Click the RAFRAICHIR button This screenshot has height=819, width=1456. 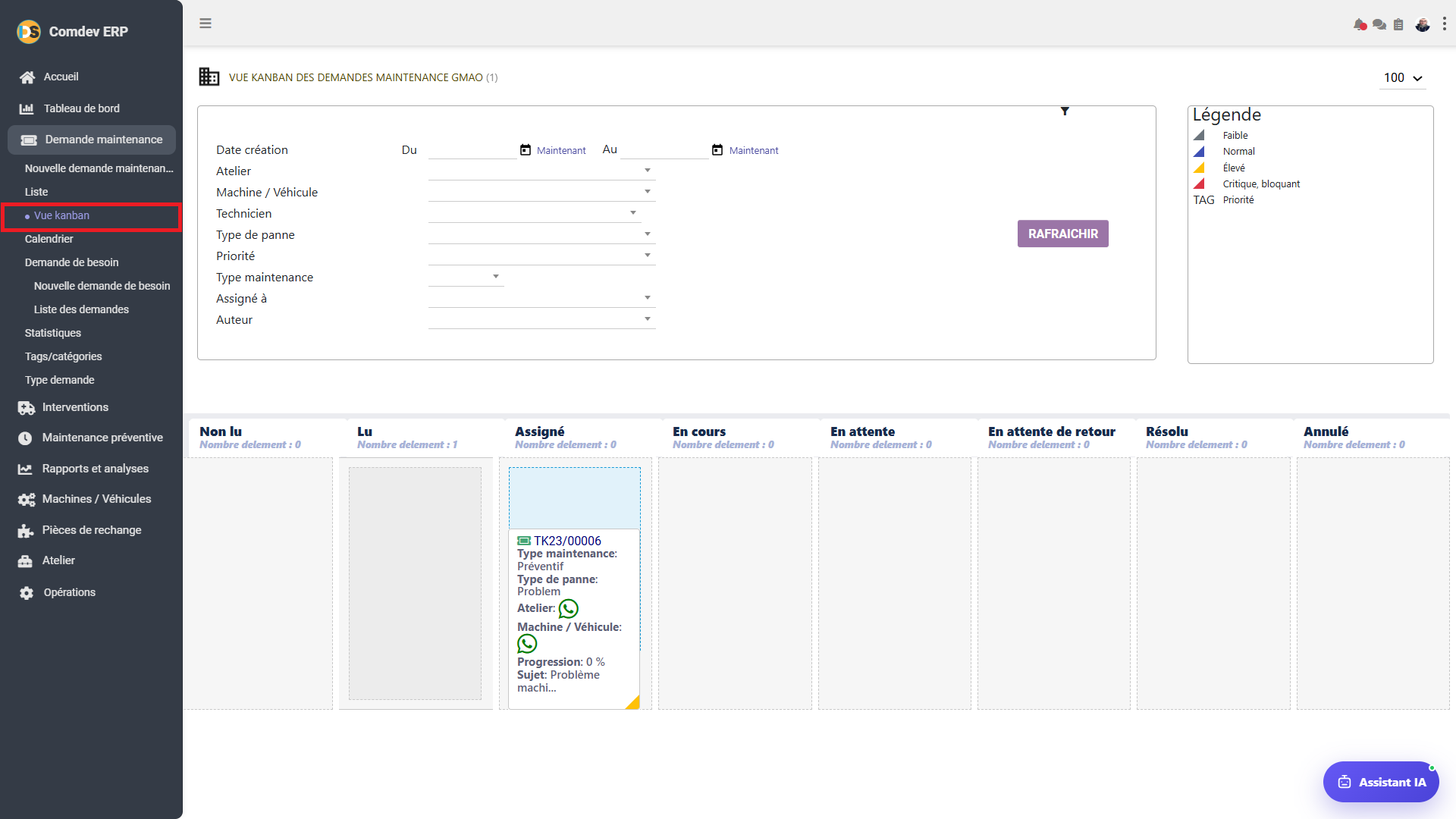click(1063, 234)
